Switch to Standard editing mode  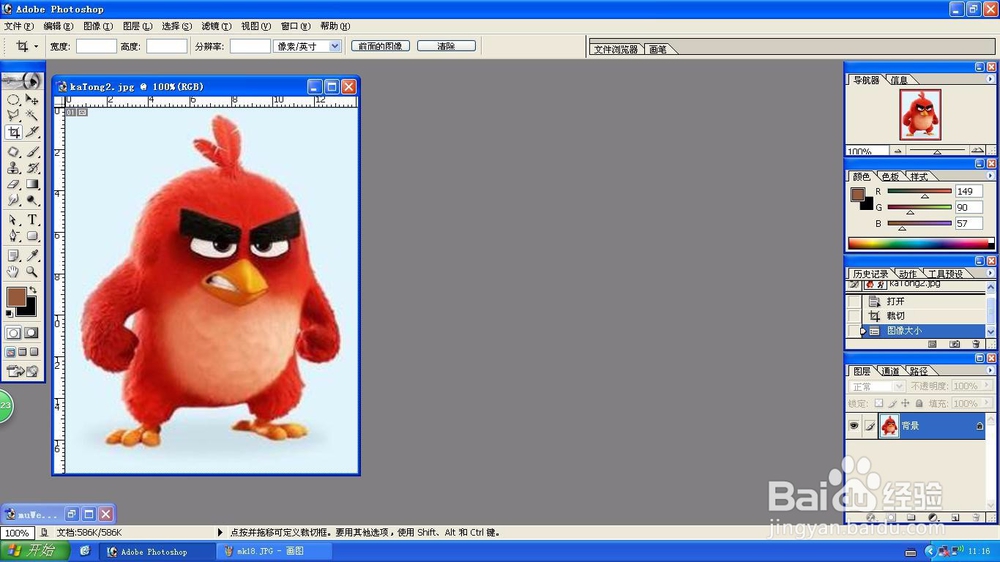13,333
